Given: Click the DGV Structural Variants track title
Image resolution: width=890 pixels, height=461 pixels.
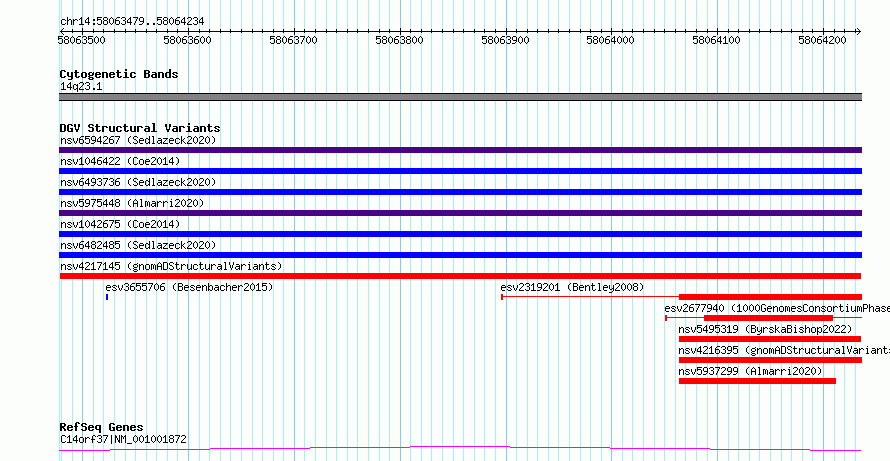Looking at the screenshot, I should [140, 128].
